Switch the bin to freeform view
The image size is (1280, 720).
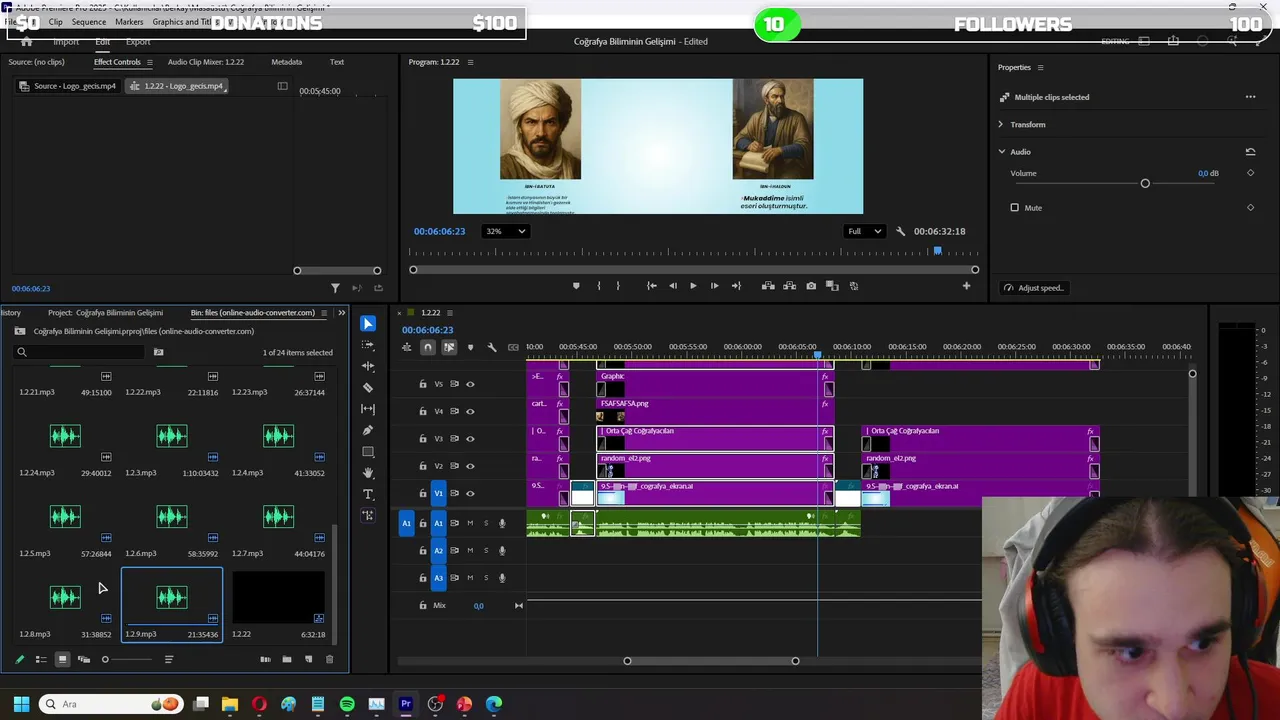(x=84, y=659)
